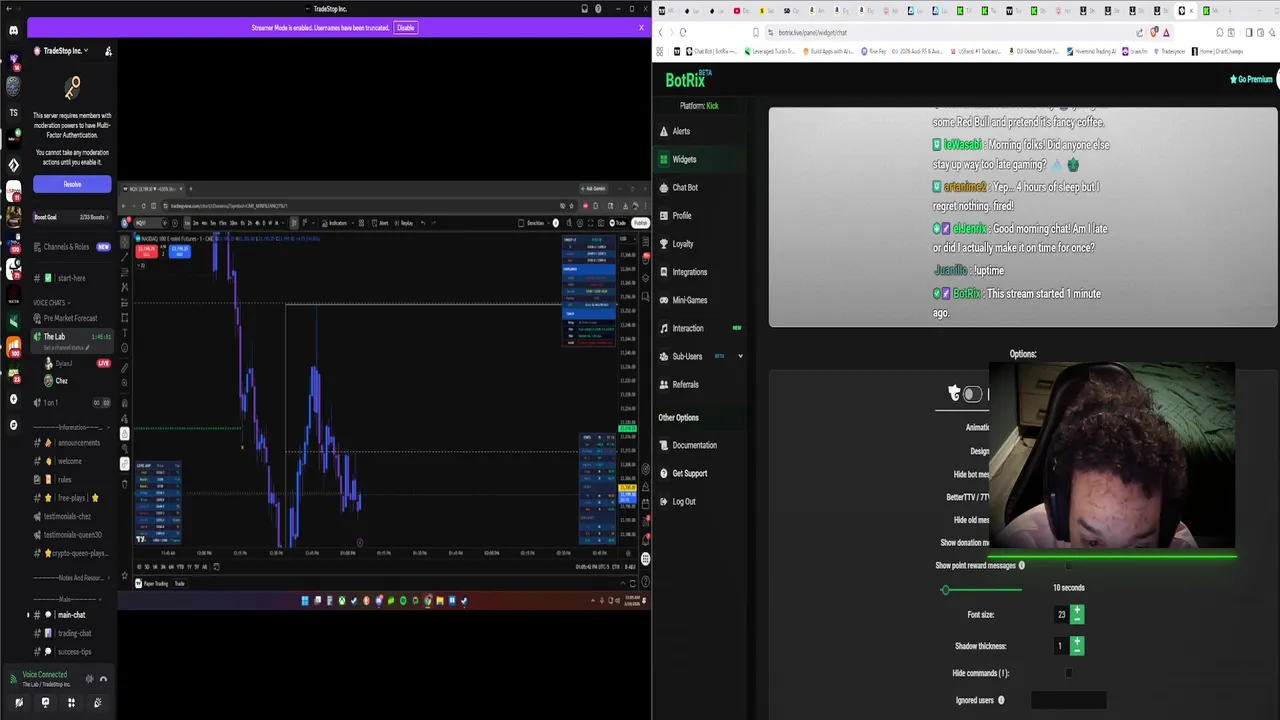Click red SELL price button on chart

148,252
